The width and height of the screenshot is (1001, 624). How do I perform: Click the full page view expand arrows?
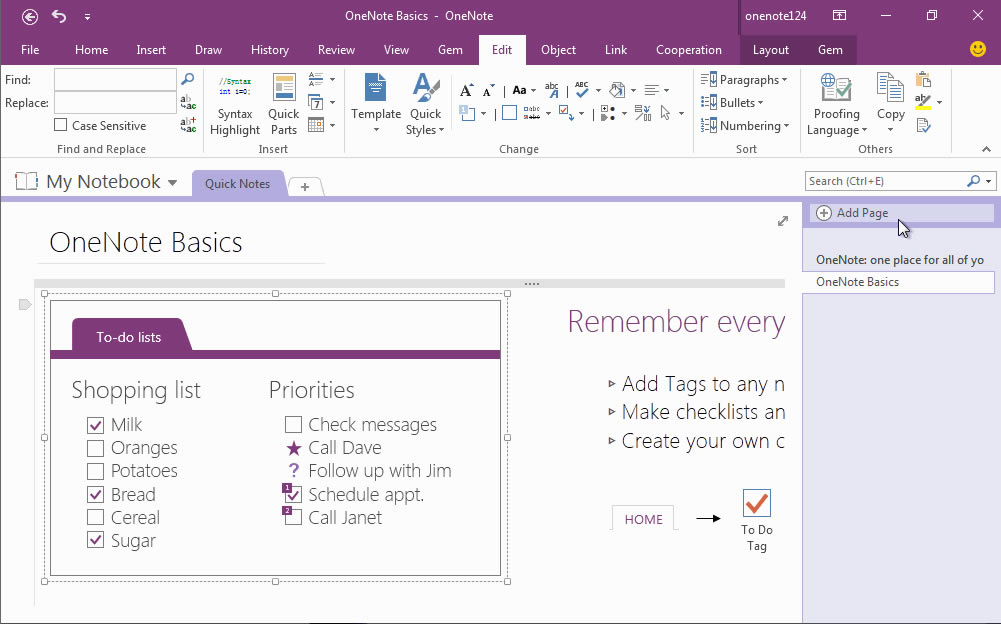coord(783,221)
